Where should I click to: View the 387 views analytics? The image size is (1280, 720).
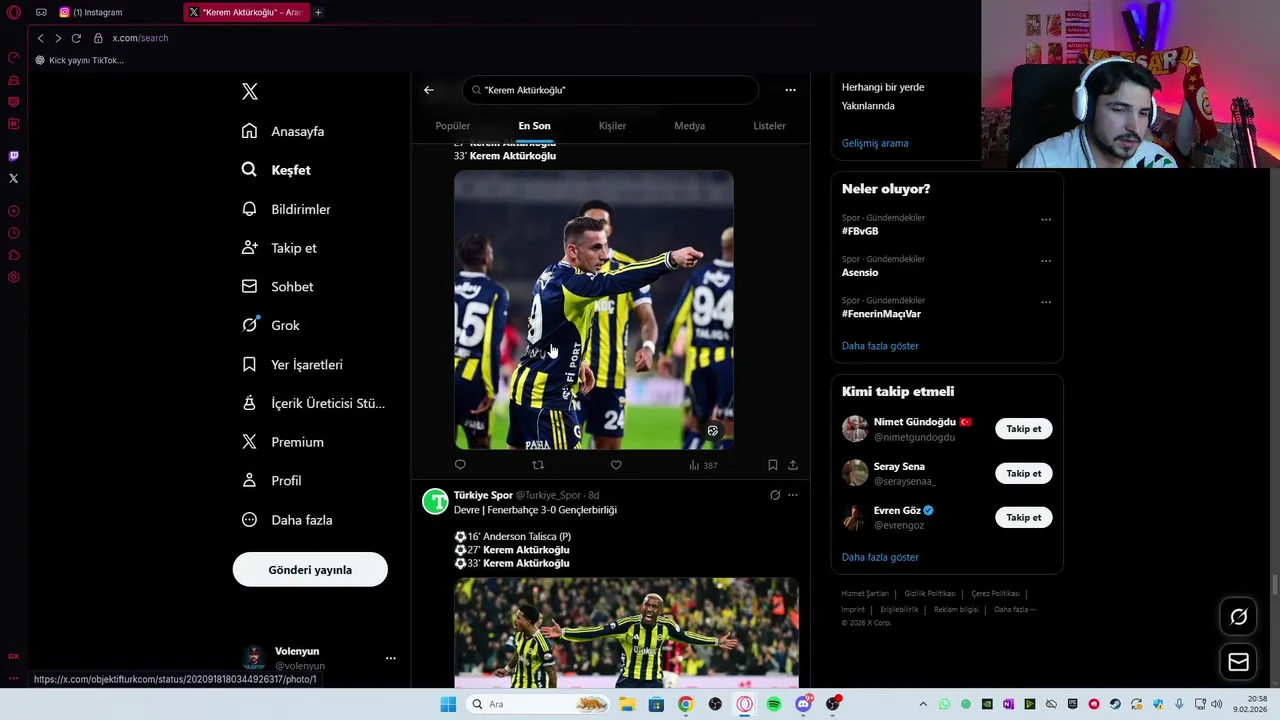pyautogui.click(x=703, y=465)
